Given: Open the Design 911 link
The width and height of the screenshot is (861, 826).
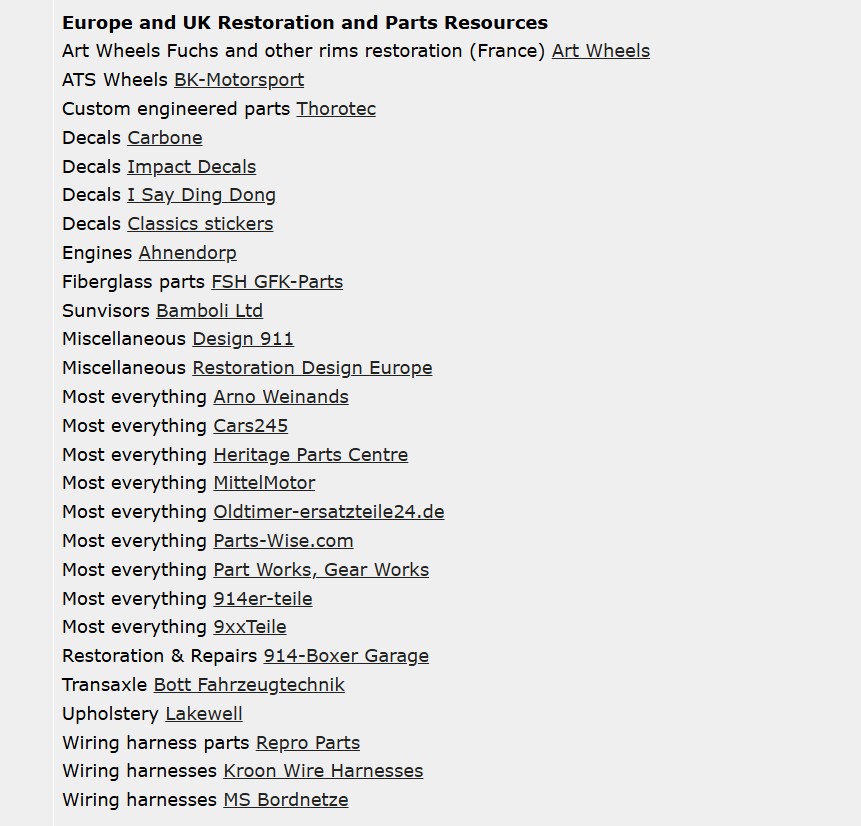Looking at the screenshot, I should coord(243,339).
